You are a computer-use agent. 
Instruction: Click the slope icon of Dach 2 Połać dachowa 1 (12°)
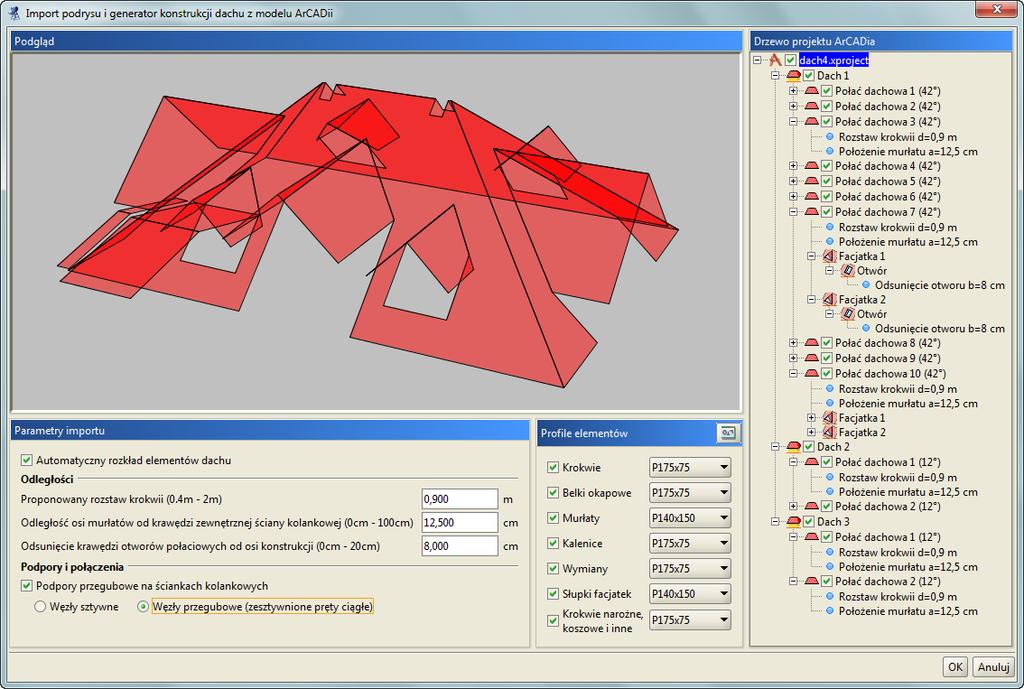[x=812, y=462]
